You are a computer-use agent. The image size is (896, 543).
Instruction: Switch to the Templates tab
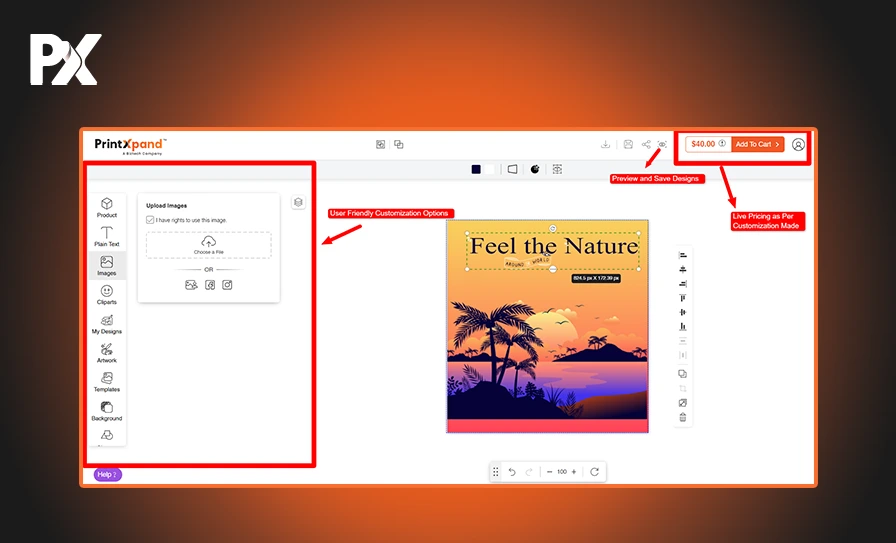(x=107, y=381)
